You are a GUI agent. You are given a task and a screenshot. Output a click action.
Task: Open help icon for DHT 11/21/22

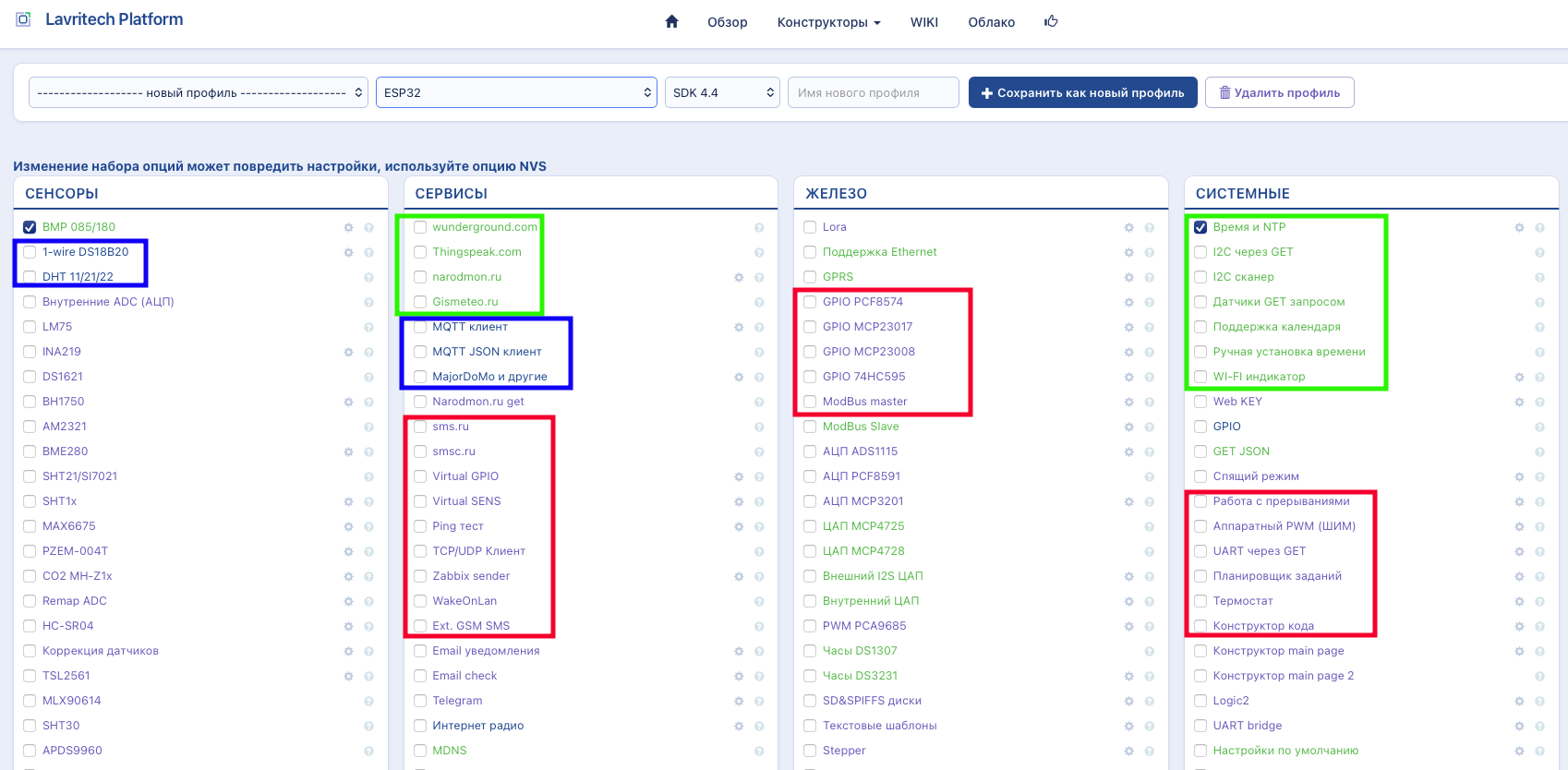[368, 277]
